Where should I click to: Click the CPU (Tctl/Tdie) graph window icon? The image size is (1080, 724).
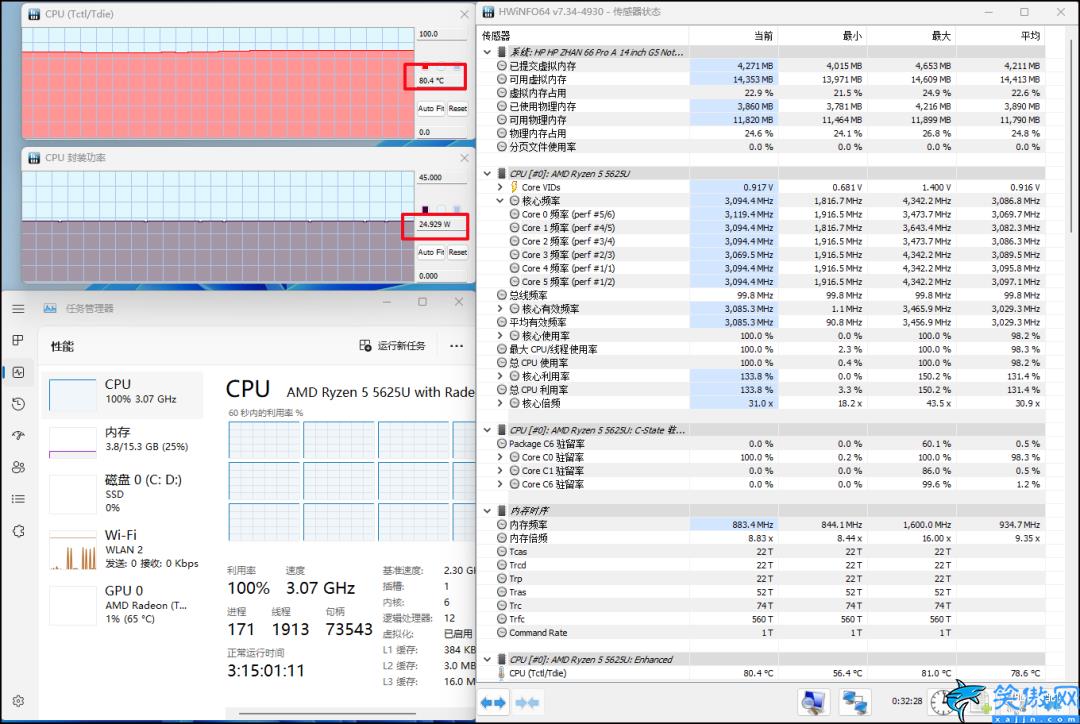point(34,14)
